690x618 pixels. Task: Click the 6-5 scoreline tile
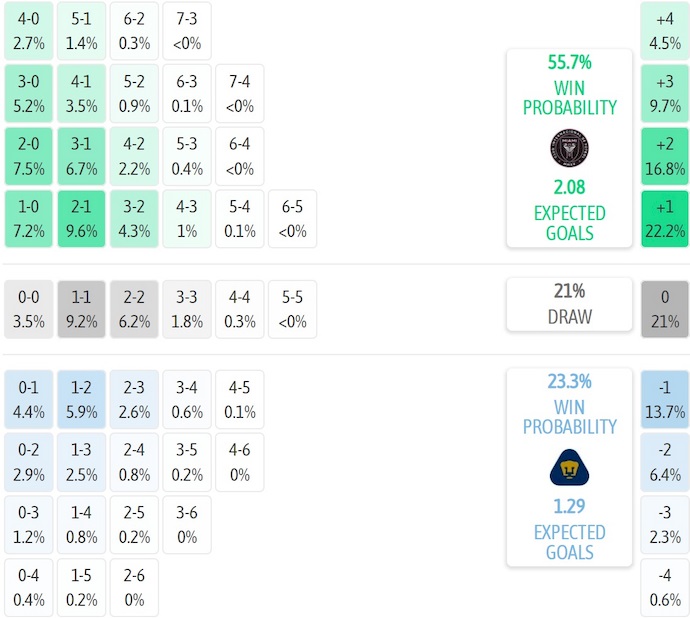click(x=292, y=219)
